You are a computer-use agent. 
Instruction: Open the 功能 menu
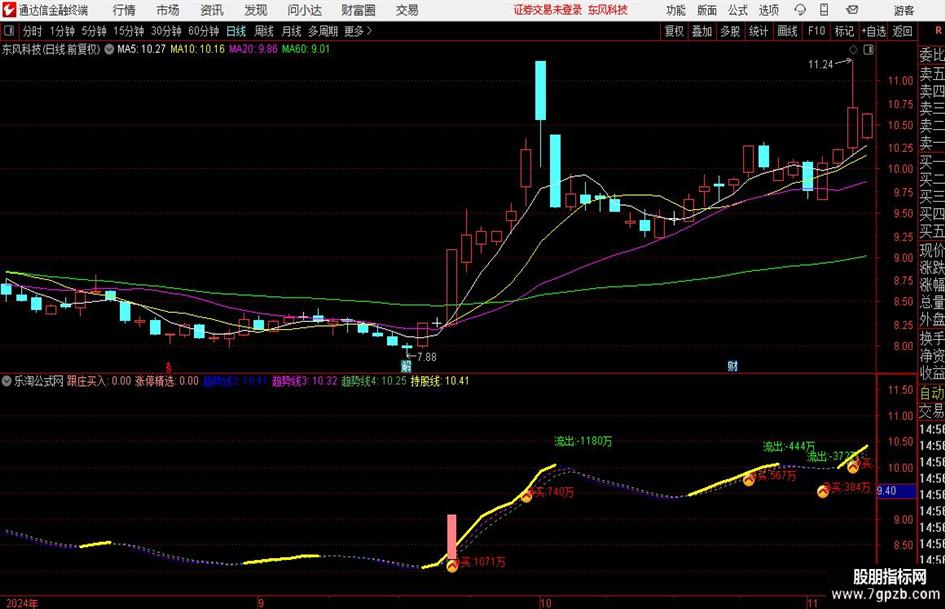[x=676, y=10]
